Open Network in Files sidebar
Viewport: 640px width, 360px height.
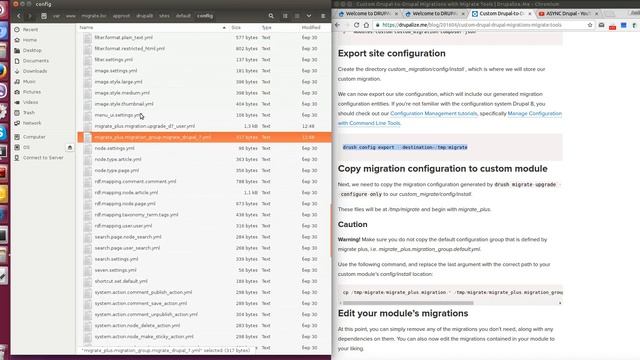(32, 123)
